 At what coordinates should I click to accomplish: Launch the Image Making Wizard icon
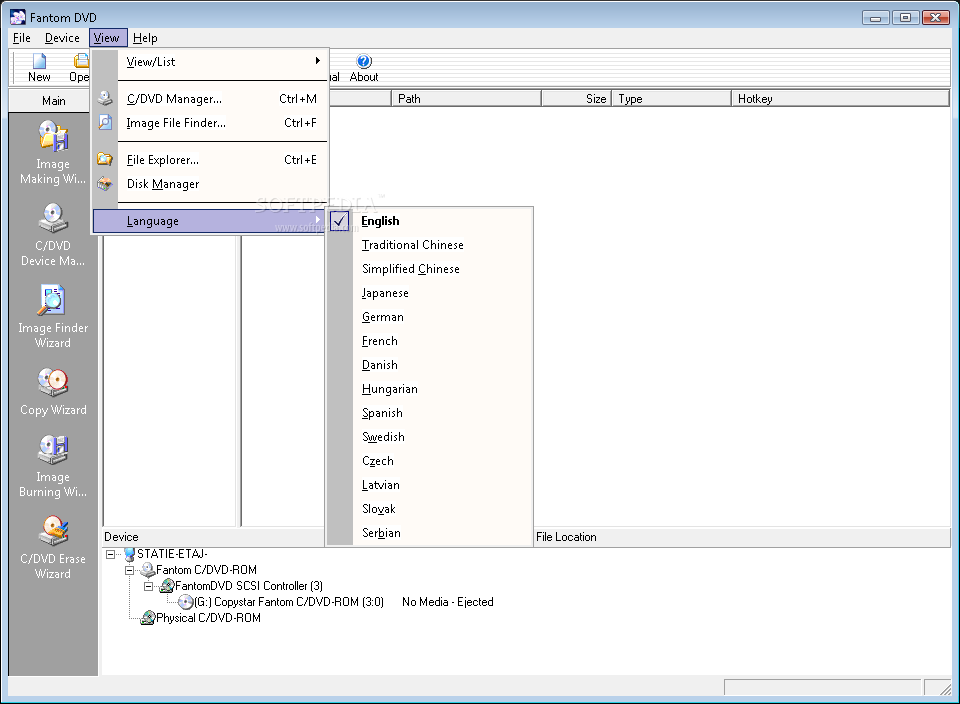pos(53,136)
